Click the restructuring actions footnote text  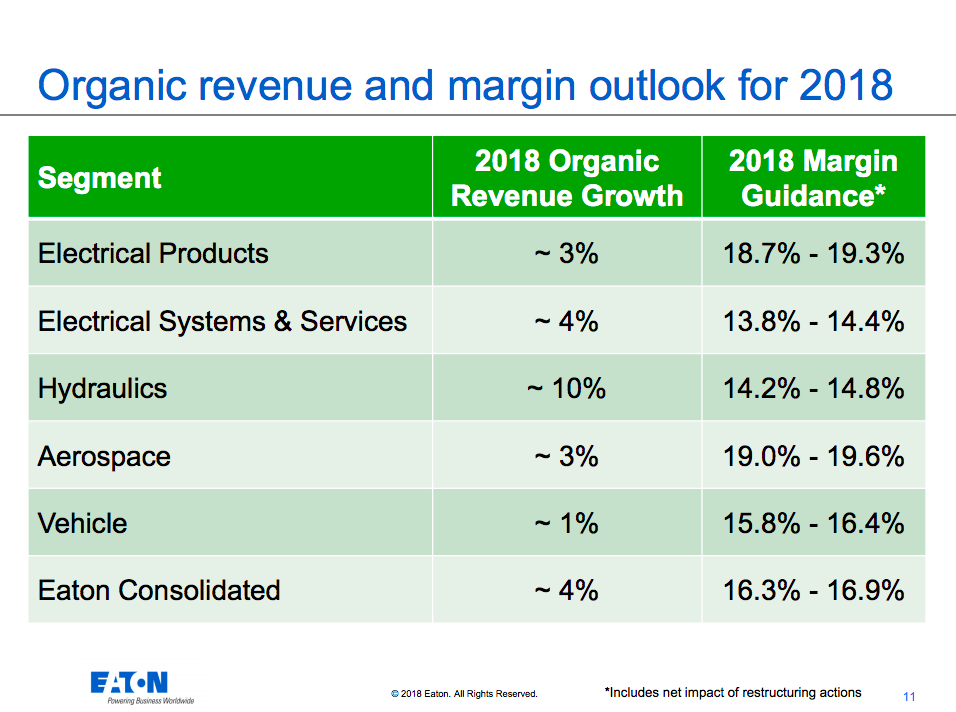point(733,692)
